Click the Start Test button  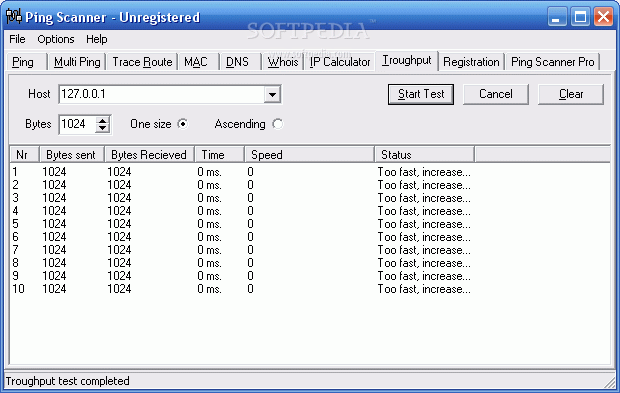click(421, 94)
